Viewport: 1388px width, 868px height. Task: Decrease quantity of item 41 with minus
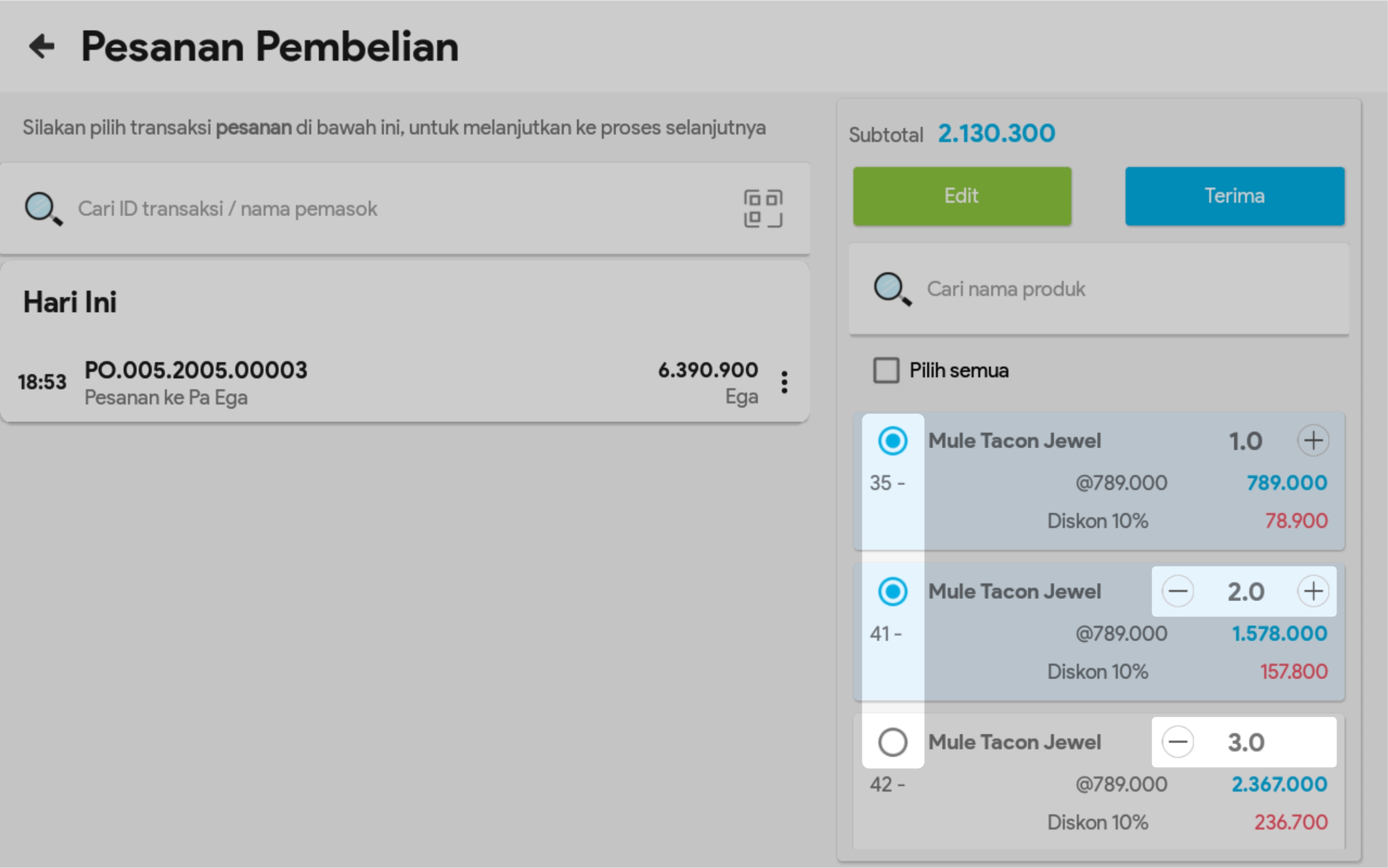click(x=1177, y=591)
